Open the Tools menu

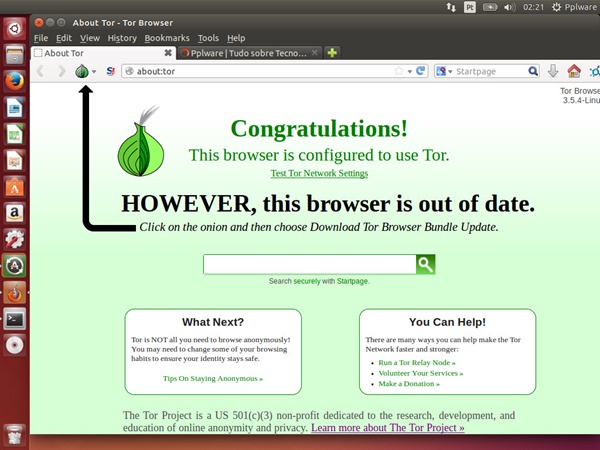pyautogui.click(x=208, y=38)
